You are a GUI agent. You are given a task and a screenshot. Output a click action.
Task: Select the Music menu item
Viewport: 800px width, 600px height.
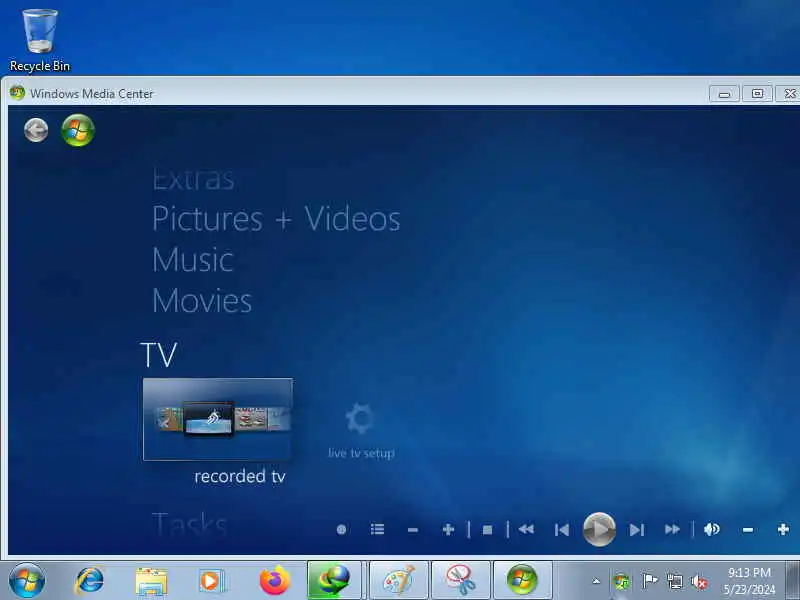[x=193, y=260]
